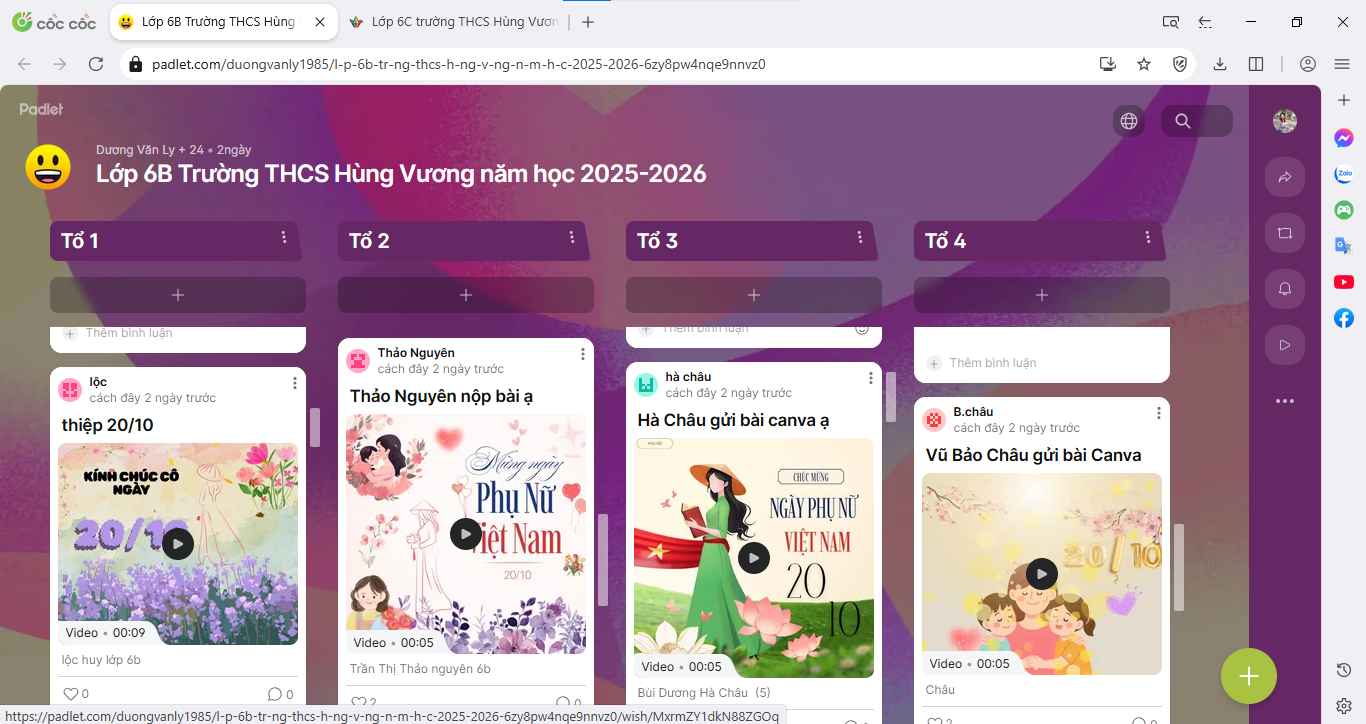
Task: Click the Padlet share arrow icon
Action: pos(1285,177)
